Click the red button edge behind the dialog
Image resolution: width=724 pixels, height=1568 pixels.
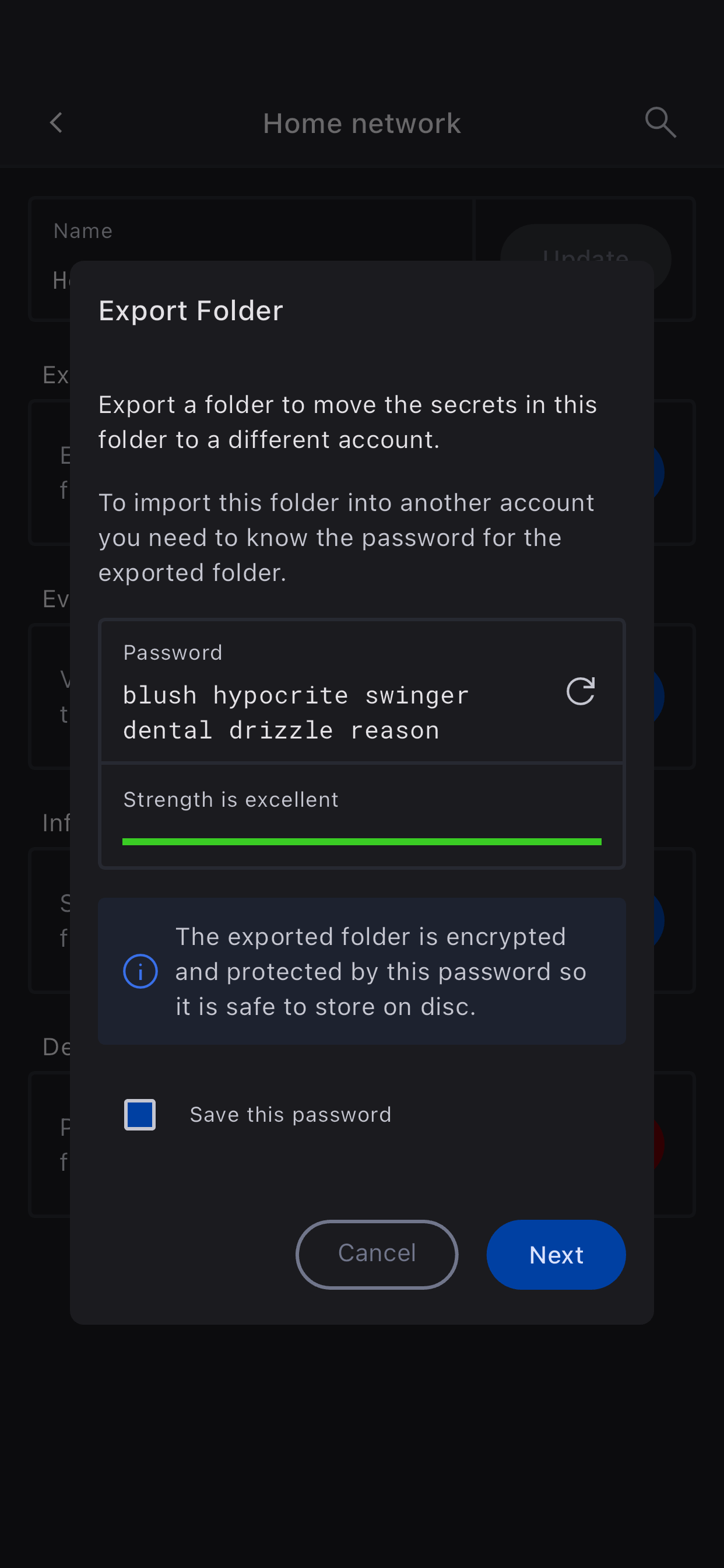tap(658, 1144)
